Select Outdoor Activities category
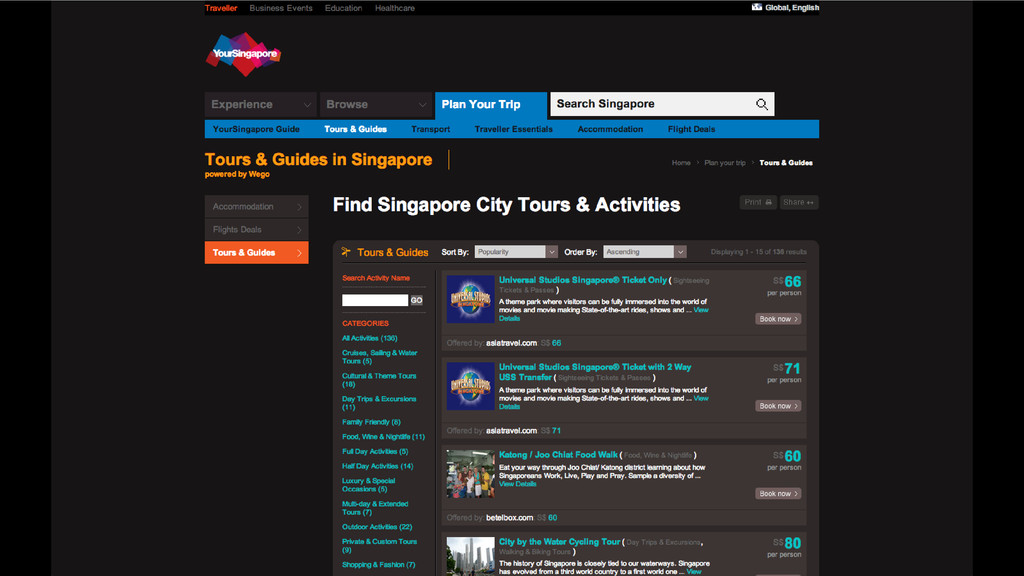 pos(377,527)
